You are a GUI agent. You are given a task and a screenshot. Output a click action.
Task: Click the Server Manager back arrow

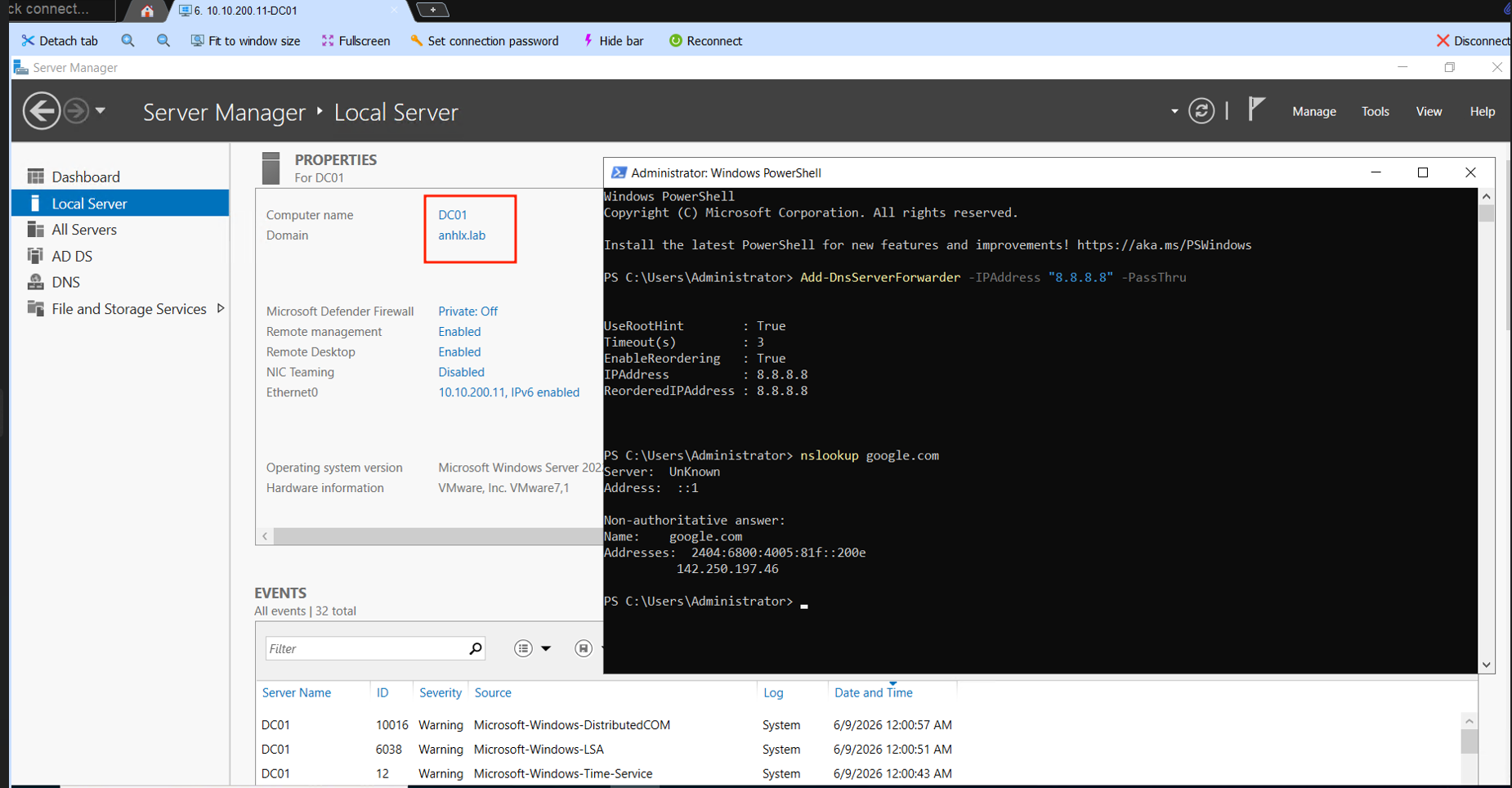(x=41, y=110)
